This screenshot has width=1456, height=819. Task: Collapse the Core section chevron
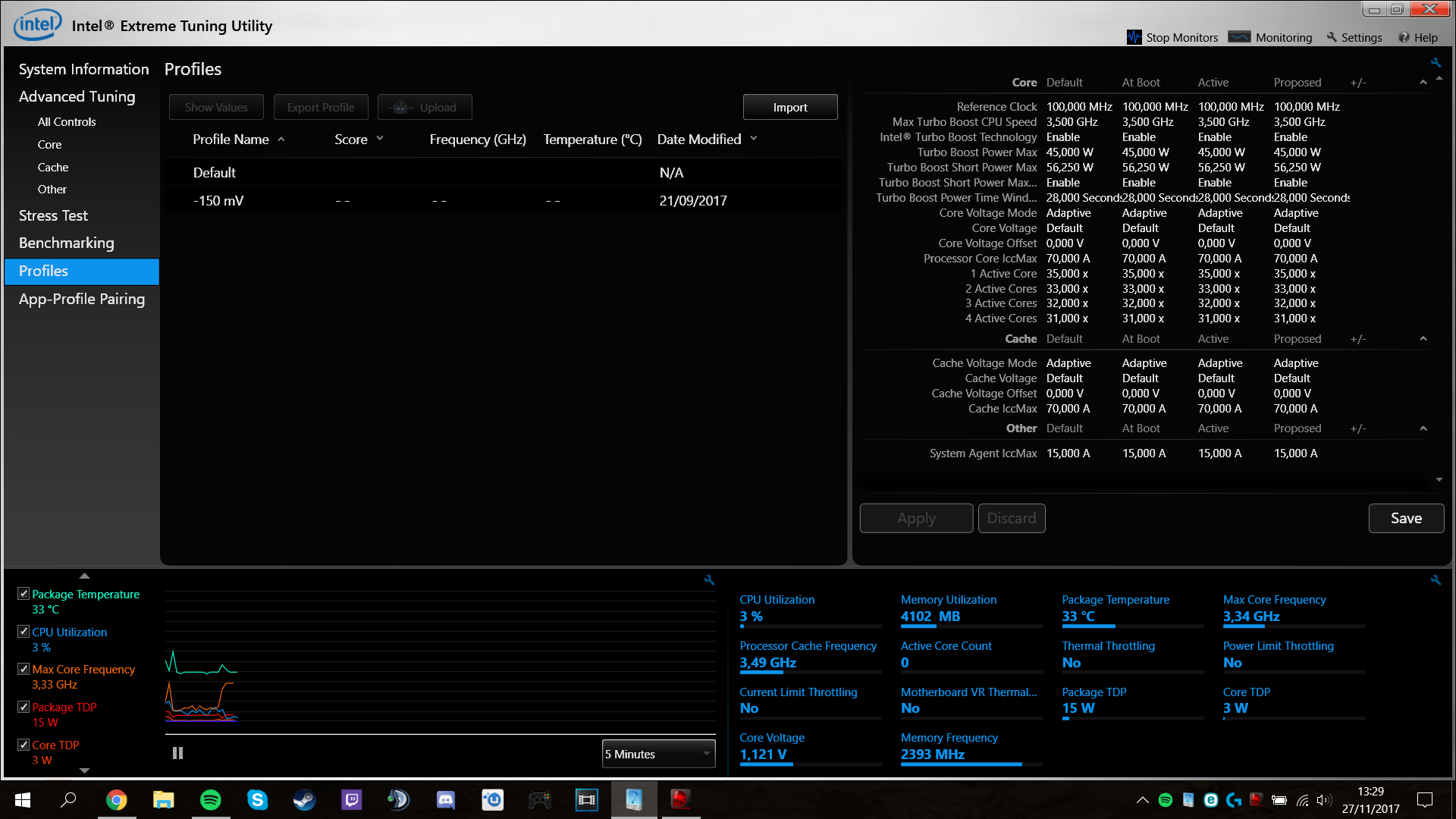point(1423,83)
